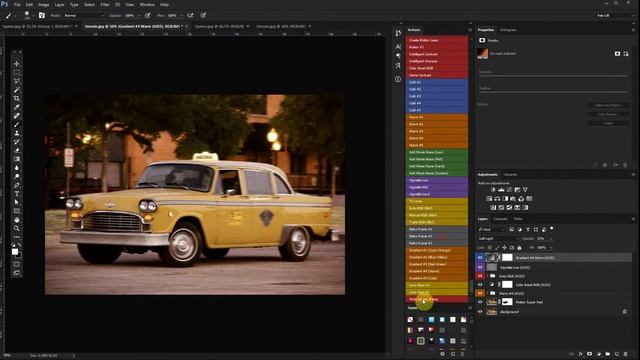The image size is (640, 360).
Task: Add a Levels adjustment
Action: pyautogui.click(x=501, y=190)
